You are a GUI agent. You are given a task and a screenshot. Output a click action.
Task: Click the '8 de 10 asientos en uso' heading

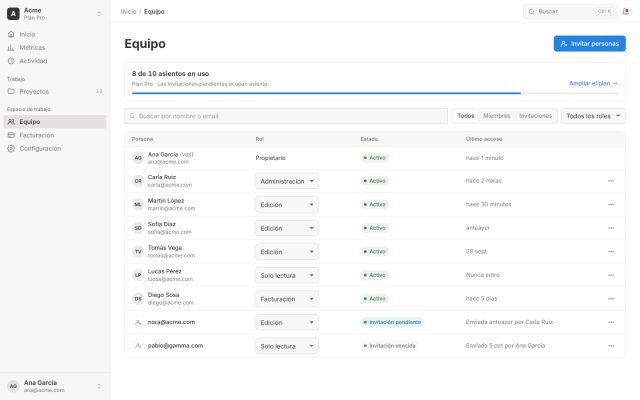(170, 74)
